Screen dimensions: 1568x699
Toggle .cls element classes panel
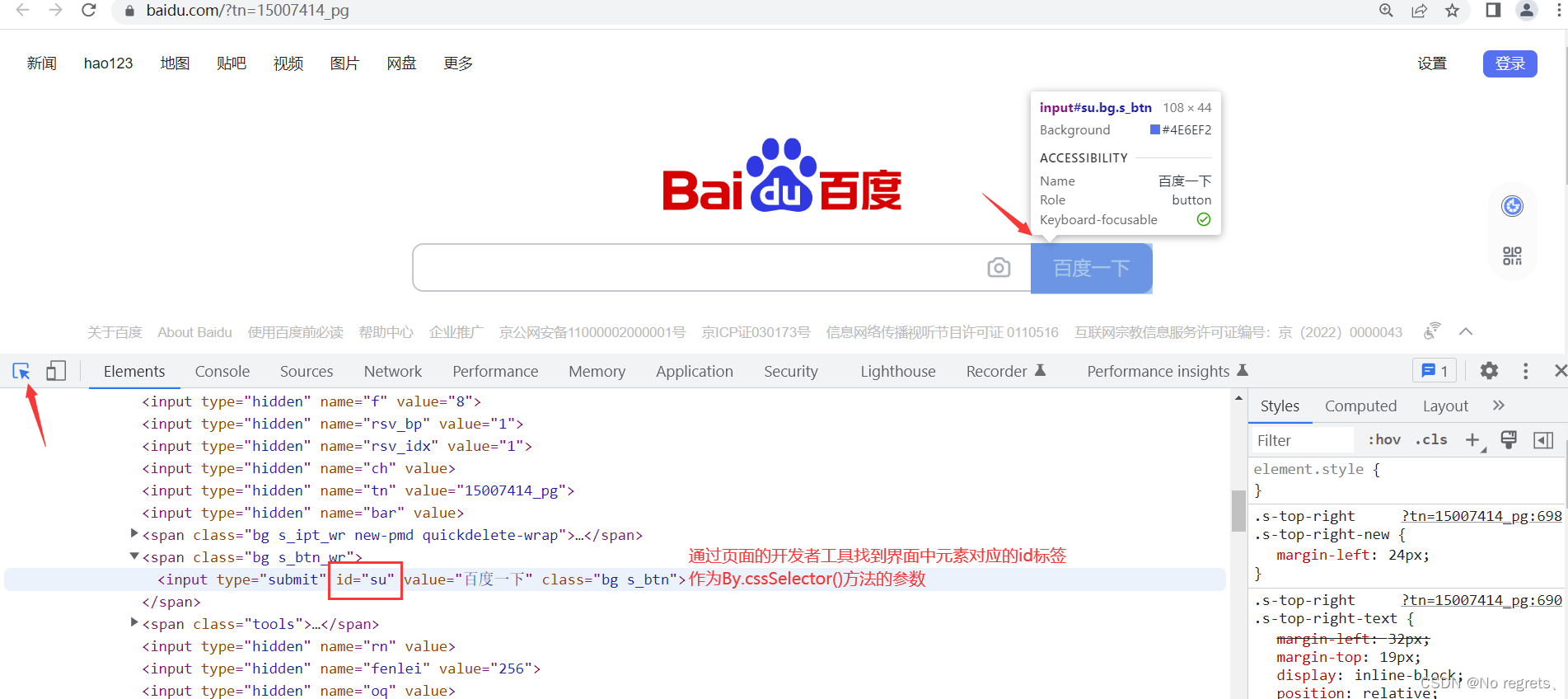point(1431,440)
